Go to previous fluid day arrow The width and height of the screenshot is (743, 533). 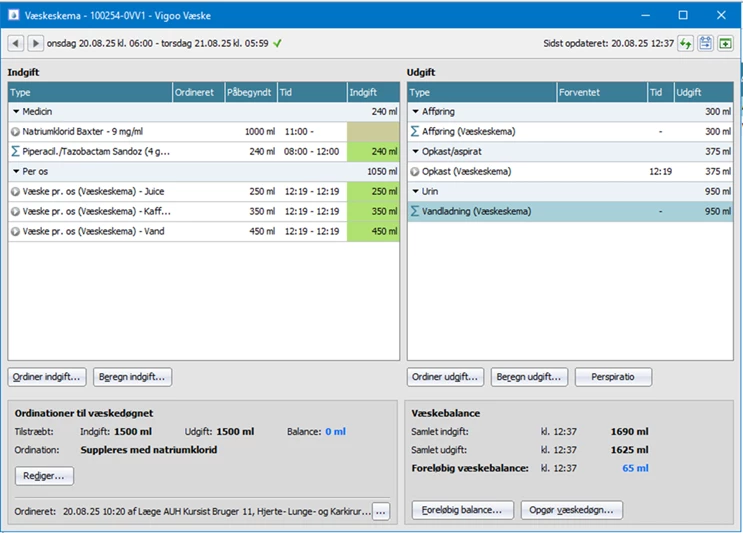click(x=16, y=43)
